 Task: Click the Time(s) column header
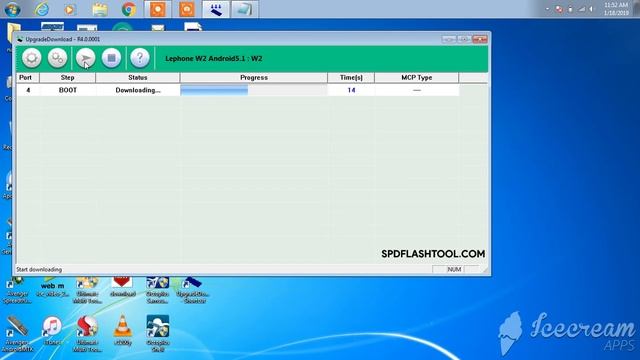351,78
